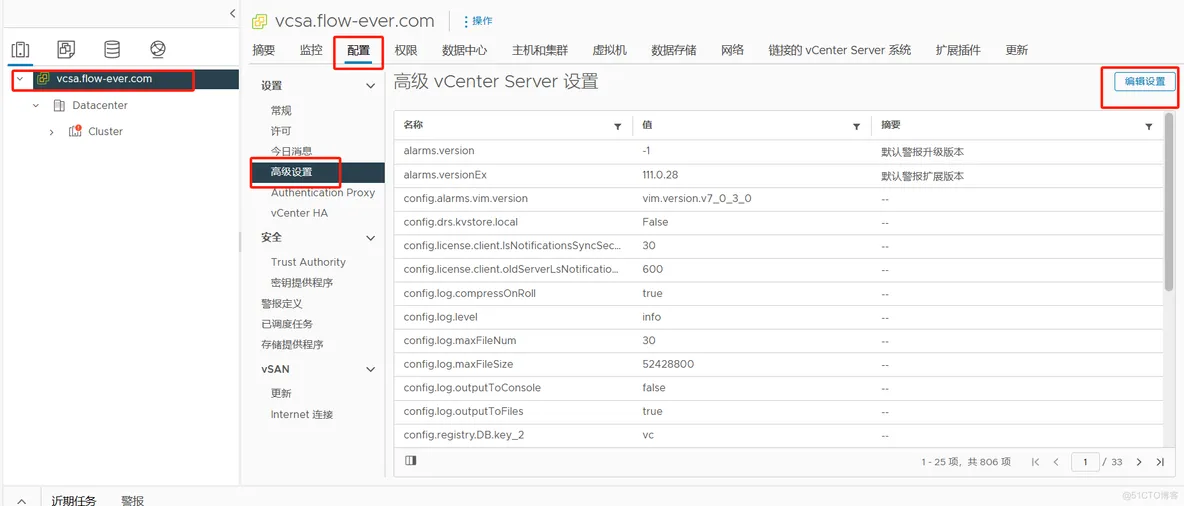Select config.drs.kvstore.local row
1184x506 pixels.
(x=779, y=222)
